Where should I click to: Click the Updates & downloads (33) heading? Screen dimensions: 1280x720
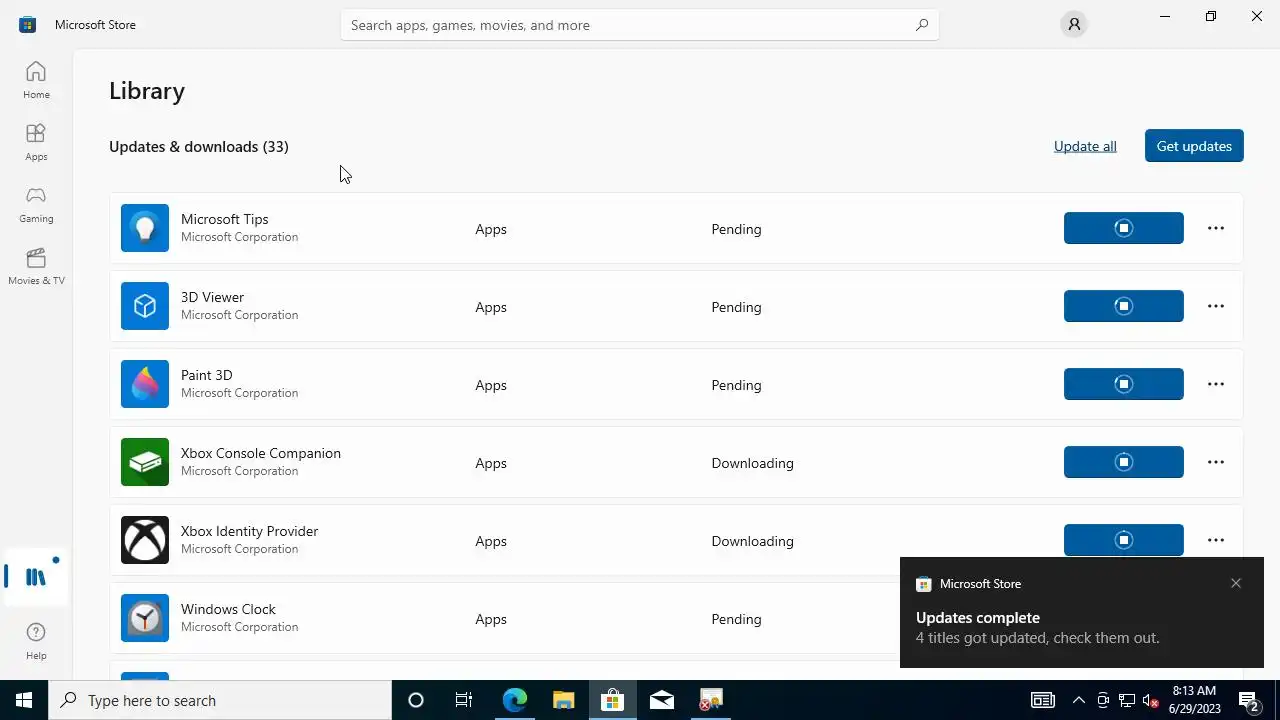click(x=199, y=146)
